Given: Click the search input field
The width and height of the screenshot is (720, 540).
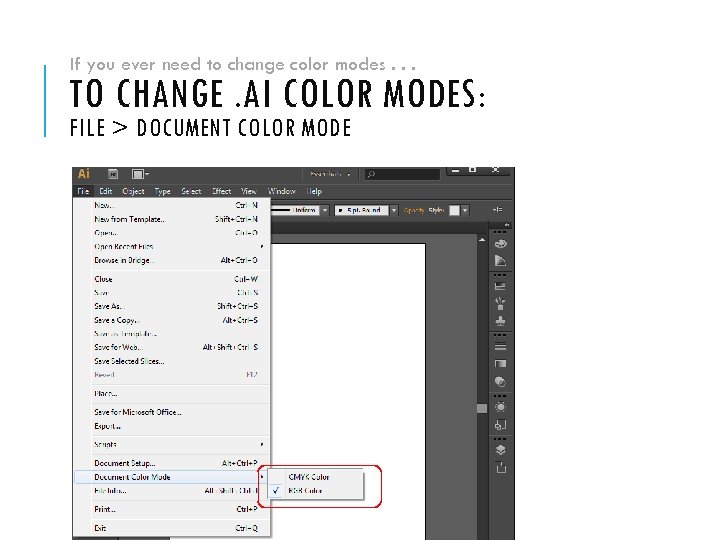Looking at the screenshot, I should point(402,174).
